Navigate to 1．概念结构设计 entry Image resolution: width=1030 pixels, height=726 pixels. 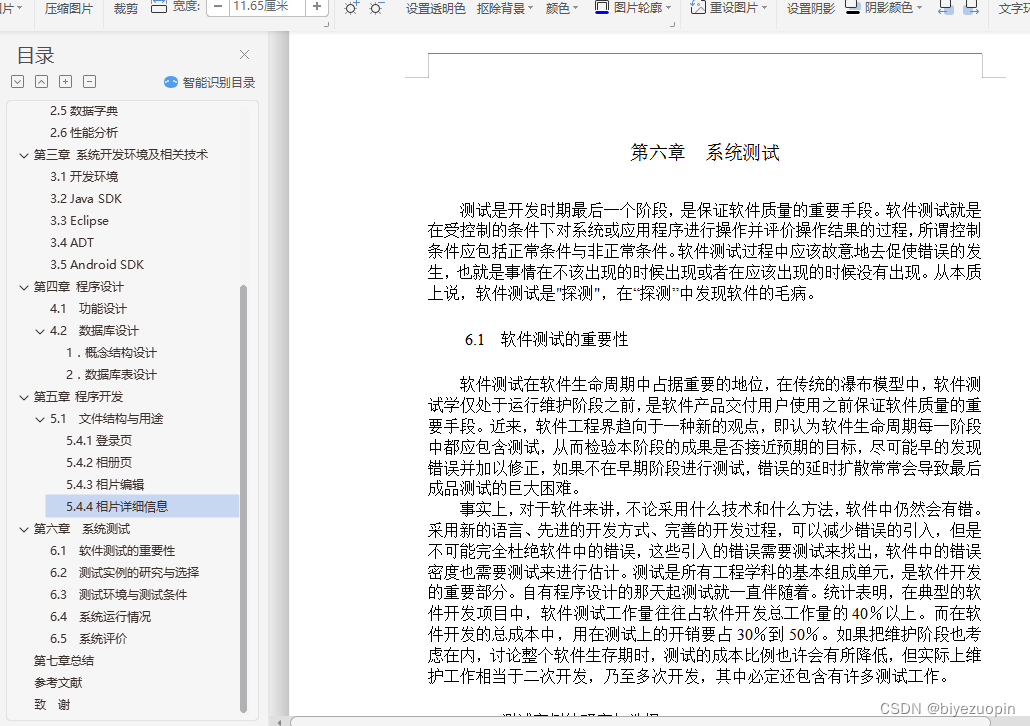[x=111, y=353]
